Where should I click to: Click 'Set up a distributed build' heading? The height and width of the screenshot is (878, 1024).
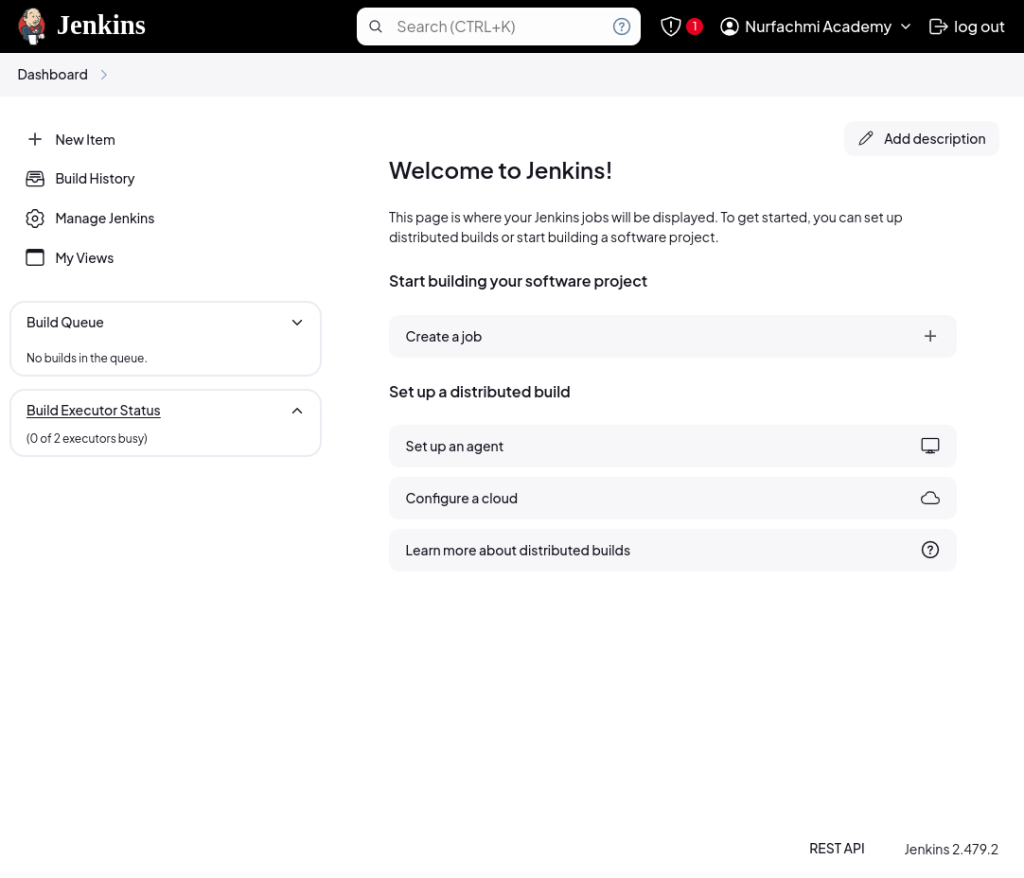pyautogui.click(x=479, y=392)
